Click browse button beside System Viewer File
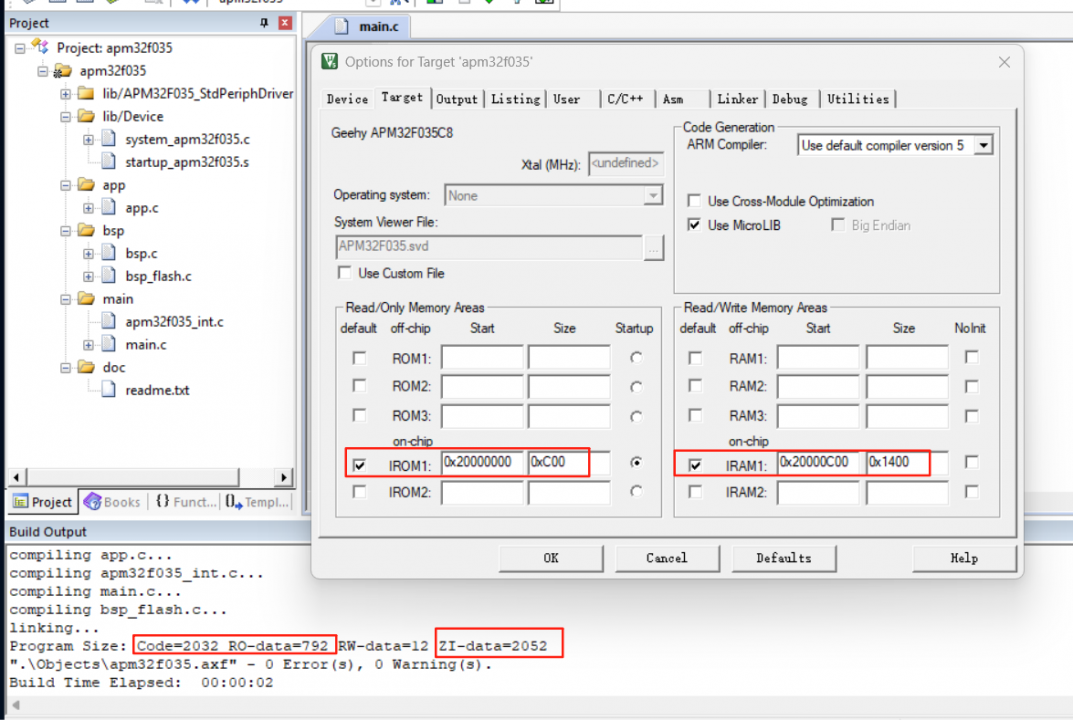Image resolution: width=1073 pixels, height=720 pixels. pos(654,248)
